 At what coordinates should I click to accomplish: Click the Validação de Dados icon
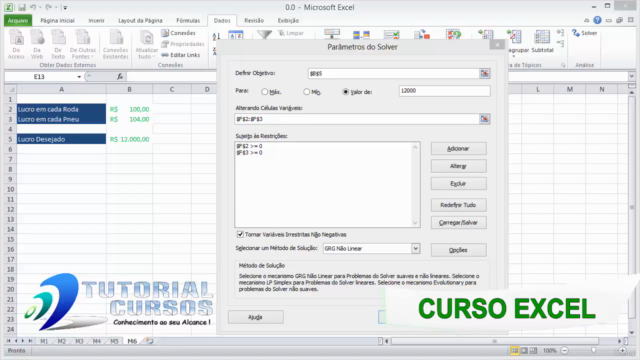pos(391,34)
